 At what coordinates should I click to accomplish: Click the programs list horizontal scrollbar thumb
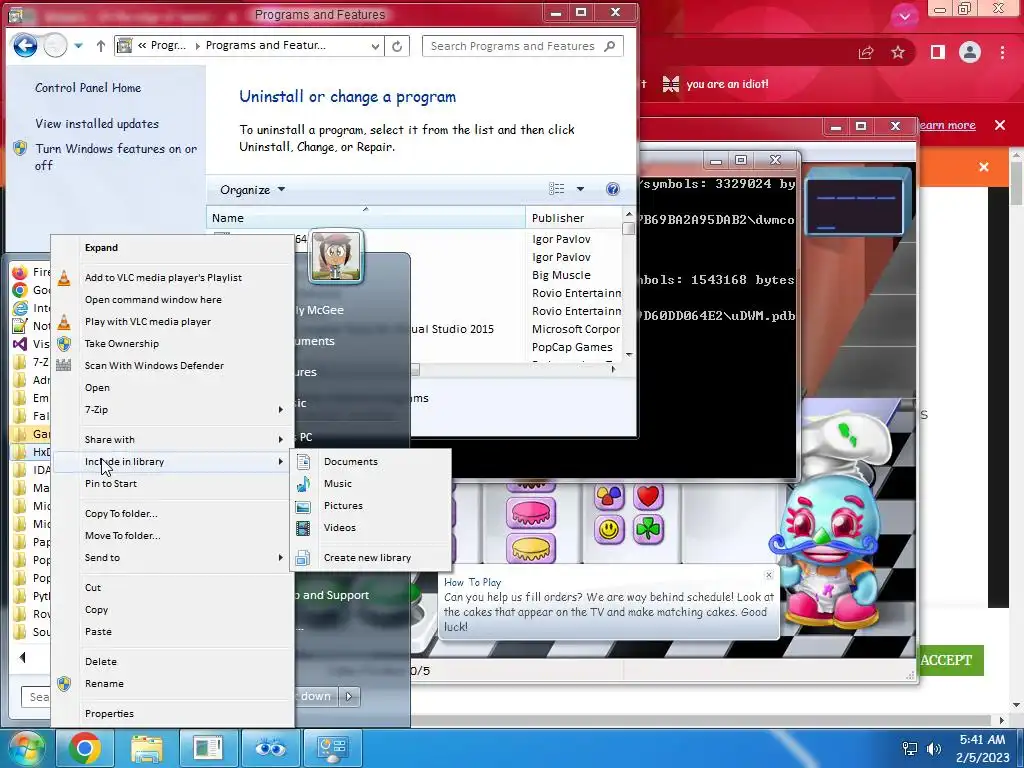click(x=415, y=370)
